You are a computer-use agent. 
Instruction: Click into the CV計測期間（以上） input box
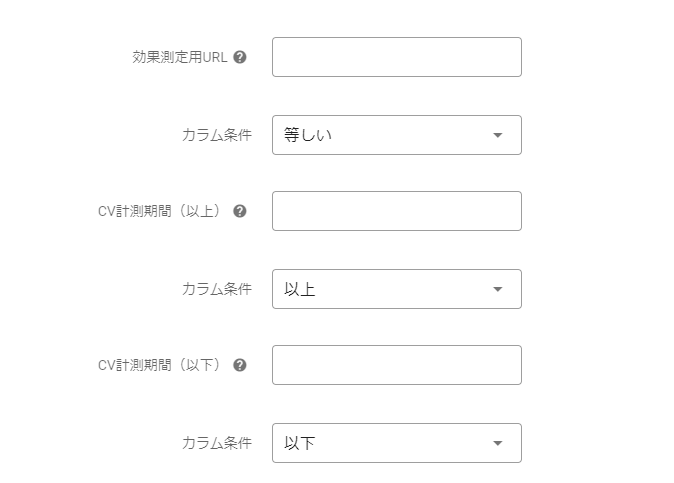(x=396, y=211)
